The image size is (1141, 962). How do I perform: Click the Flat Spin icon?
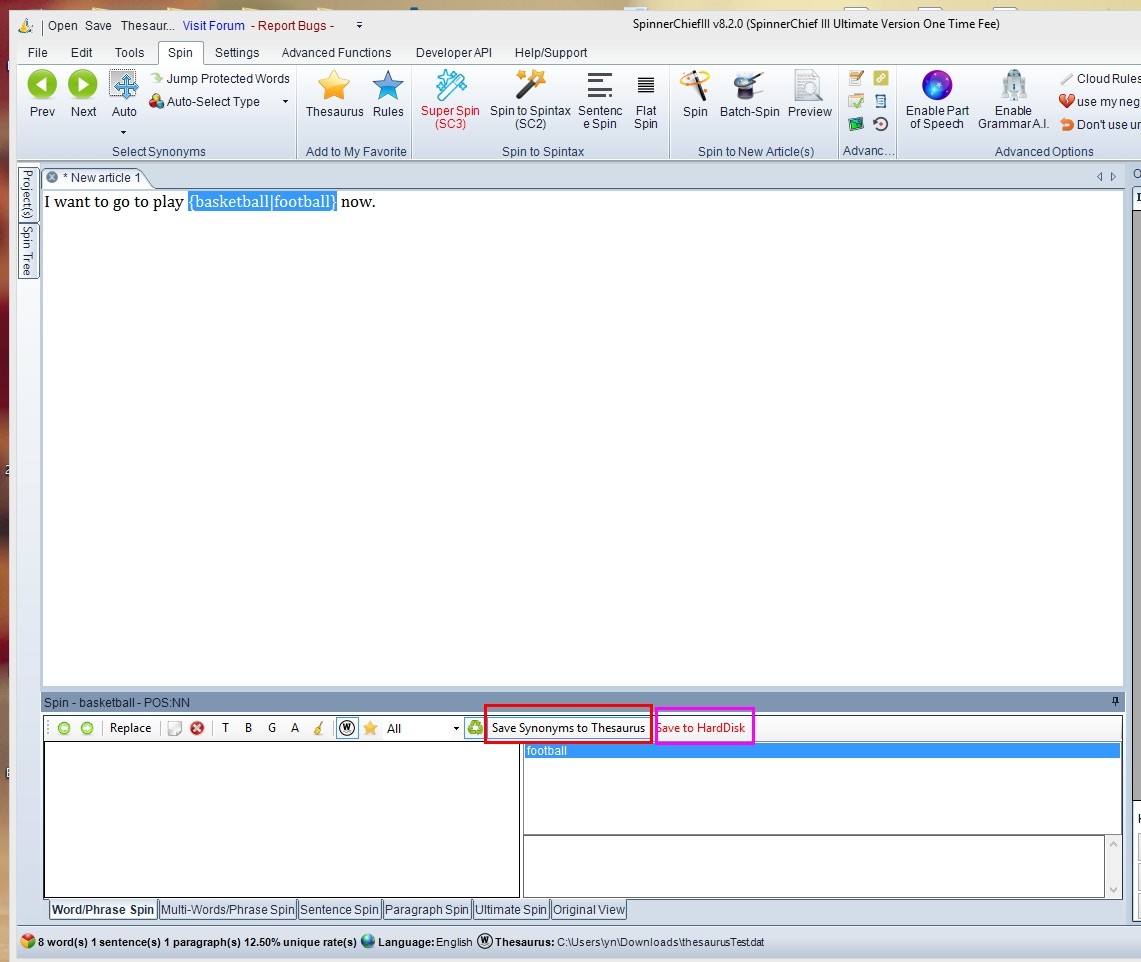coord(646,87)
